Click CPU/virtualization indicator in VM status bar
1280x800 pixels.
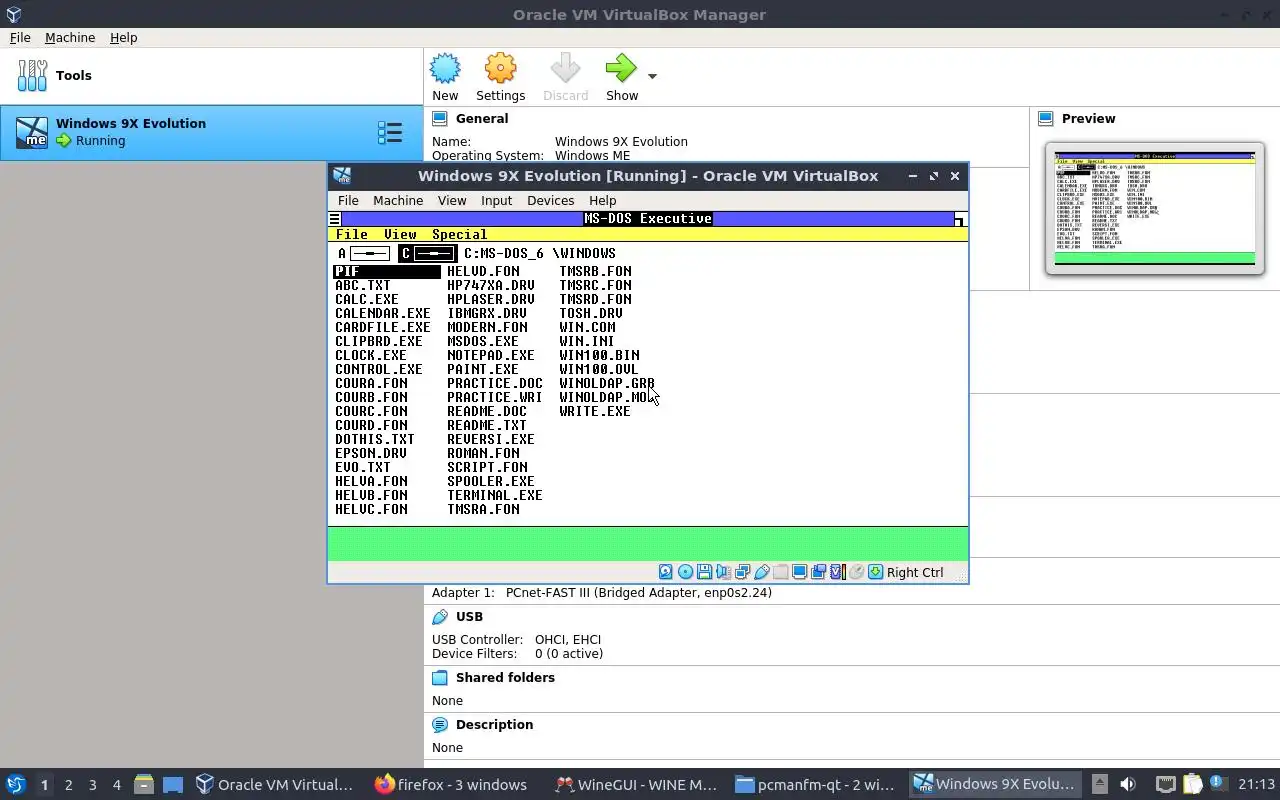837,572
